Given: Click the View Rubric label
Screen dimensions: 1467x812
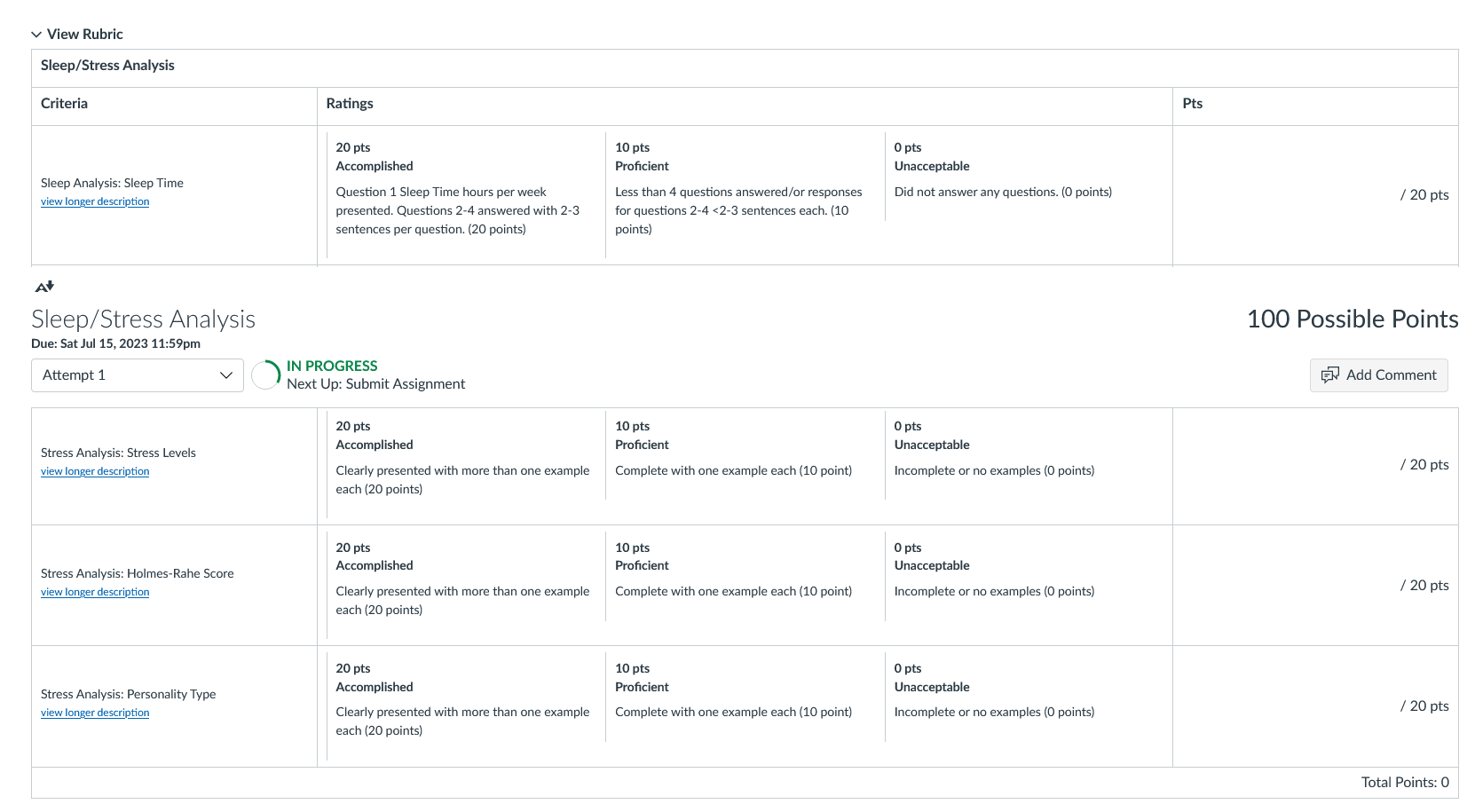Looking at the screenshot, I should (x=85, y=35).
